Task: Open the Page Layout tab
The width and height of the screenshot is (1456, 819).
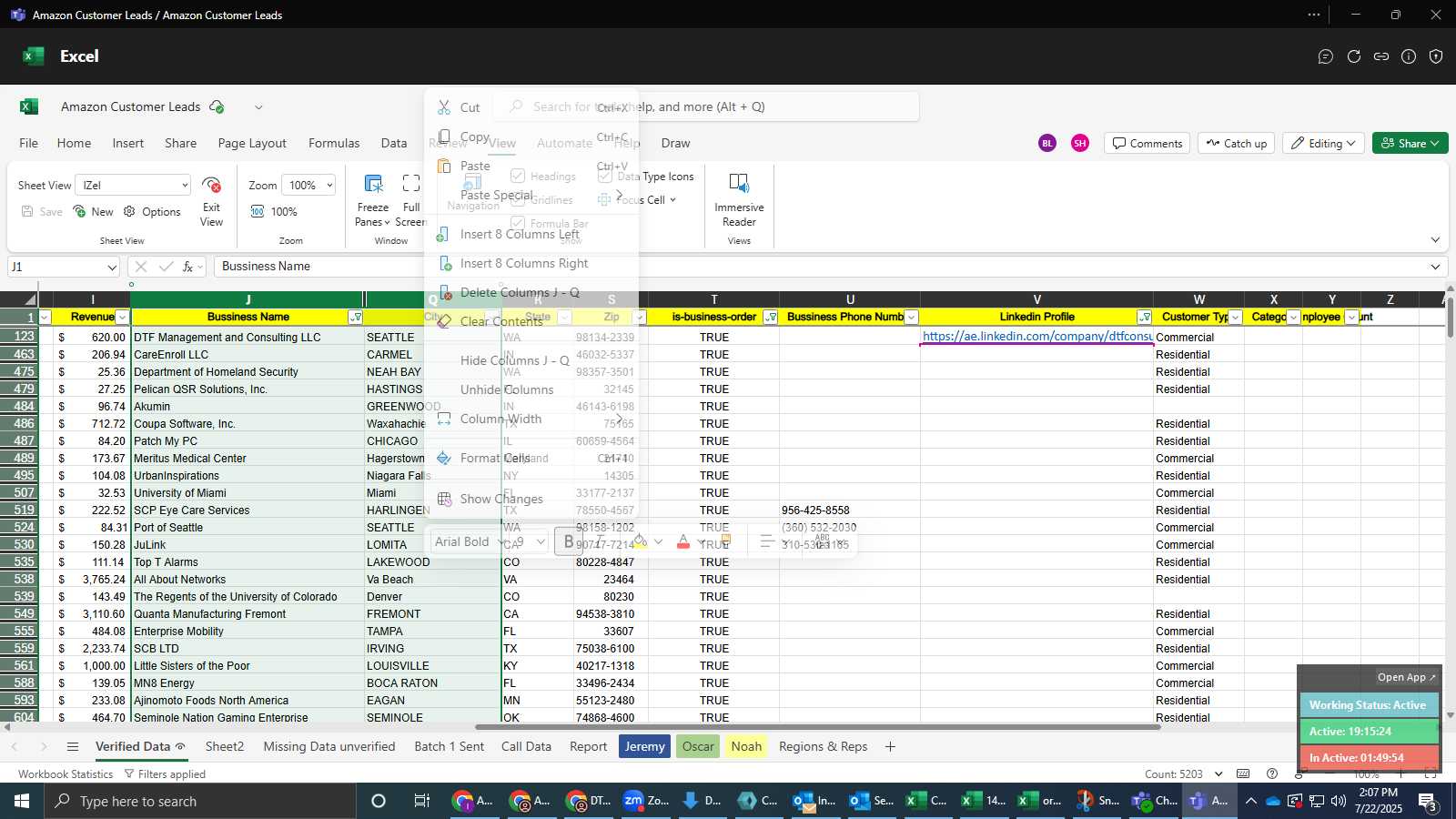Action: pos(252,143)
